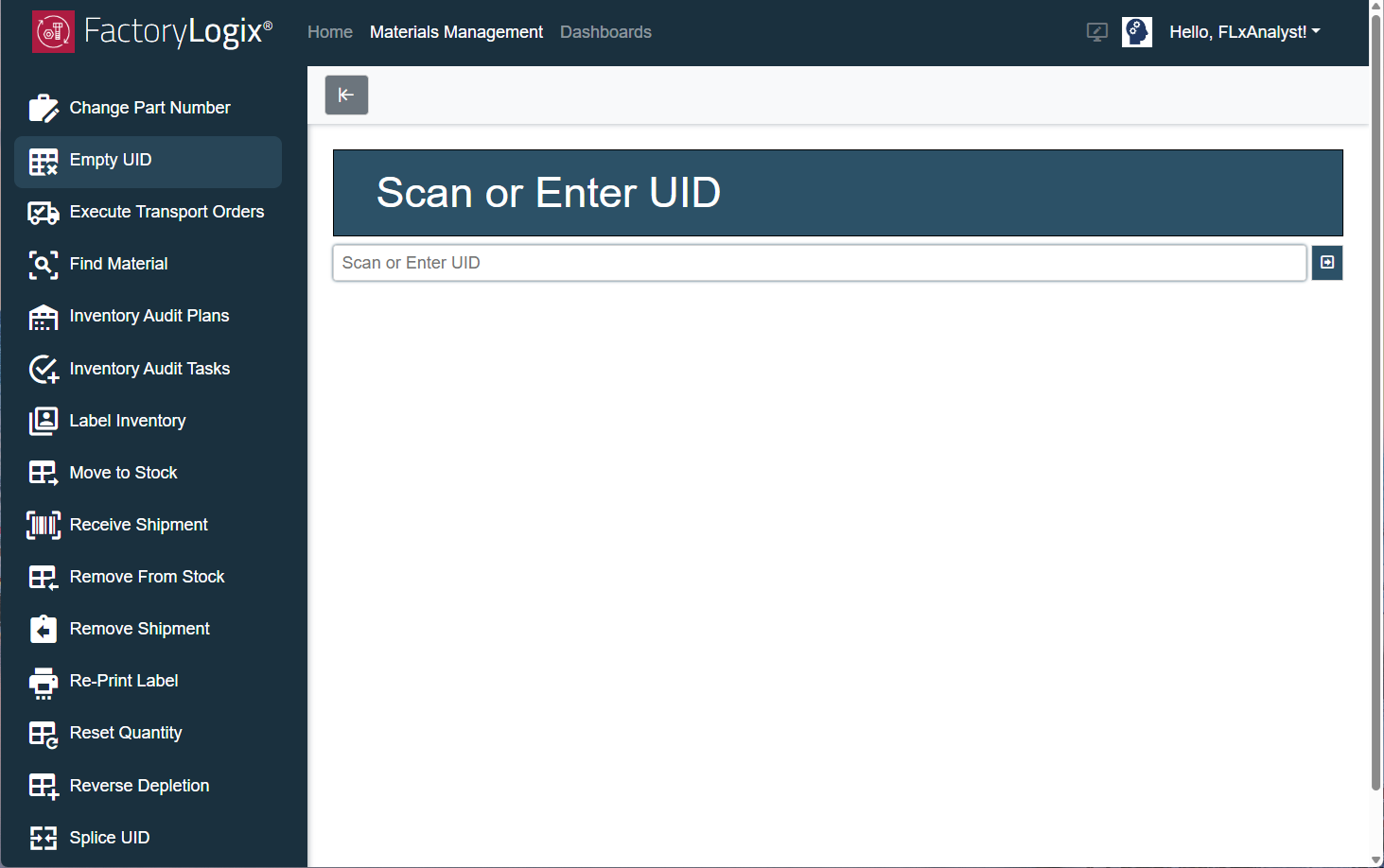This screenshot has height=868, width=1384.
Task: Switch to Materials Management
Action: [x=456, y=31]
